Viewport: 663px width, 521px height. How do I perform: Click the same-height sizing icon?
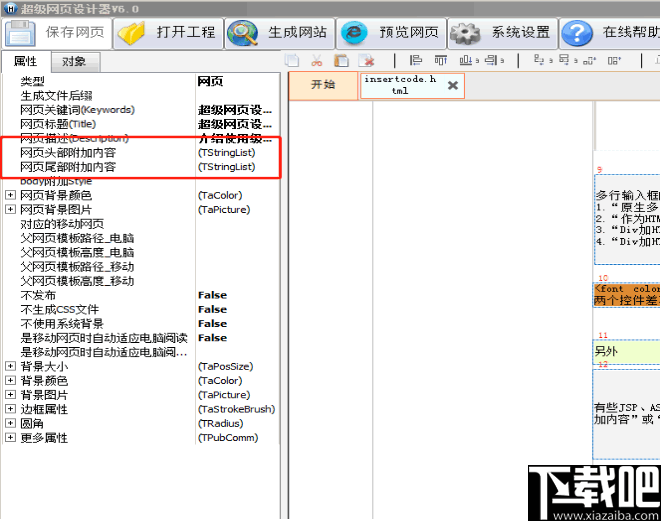tap(614, 61)
